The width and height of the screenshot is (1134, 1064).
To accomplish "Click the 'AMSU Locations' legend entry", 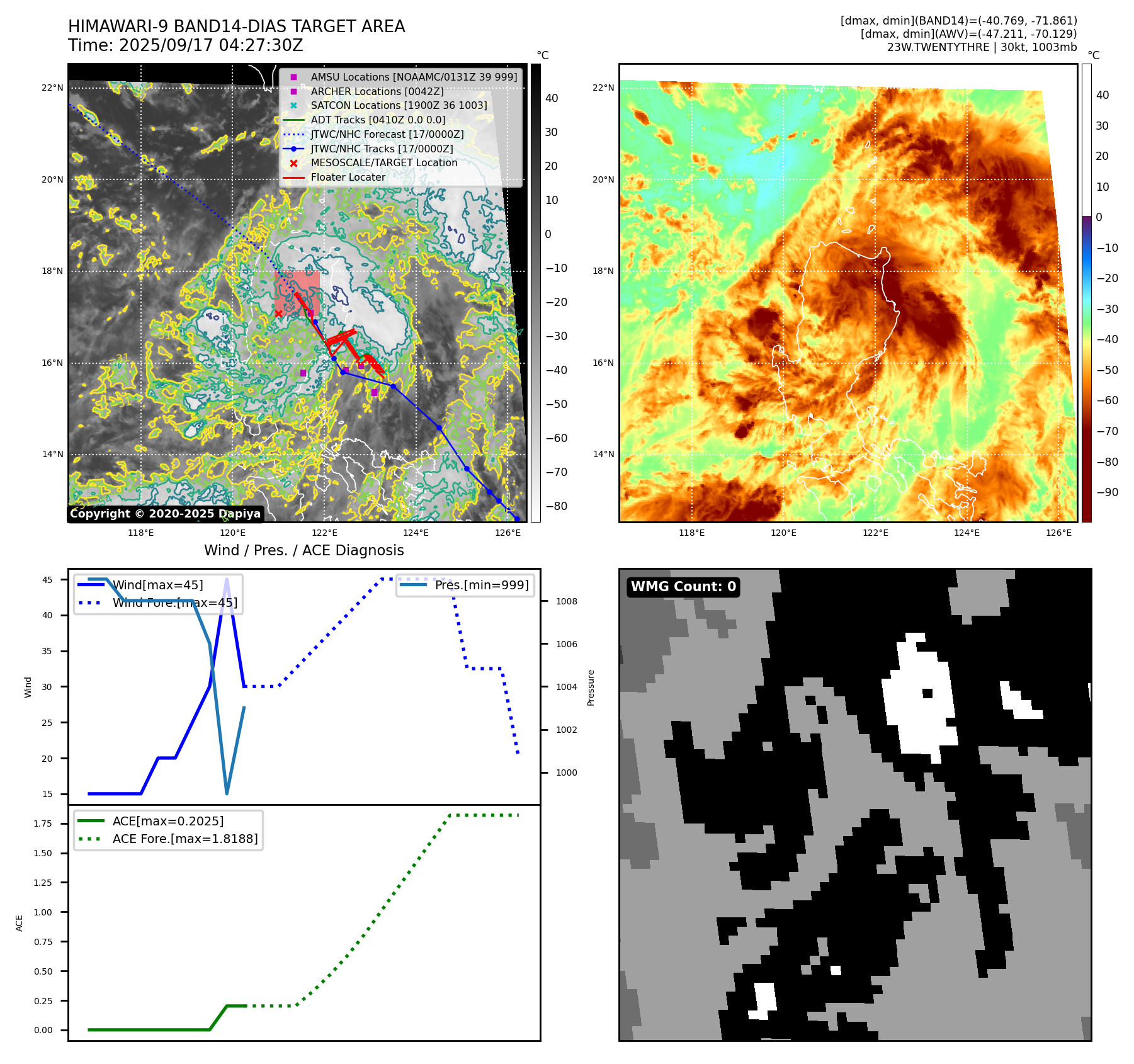I will click(x=400, y=77).
